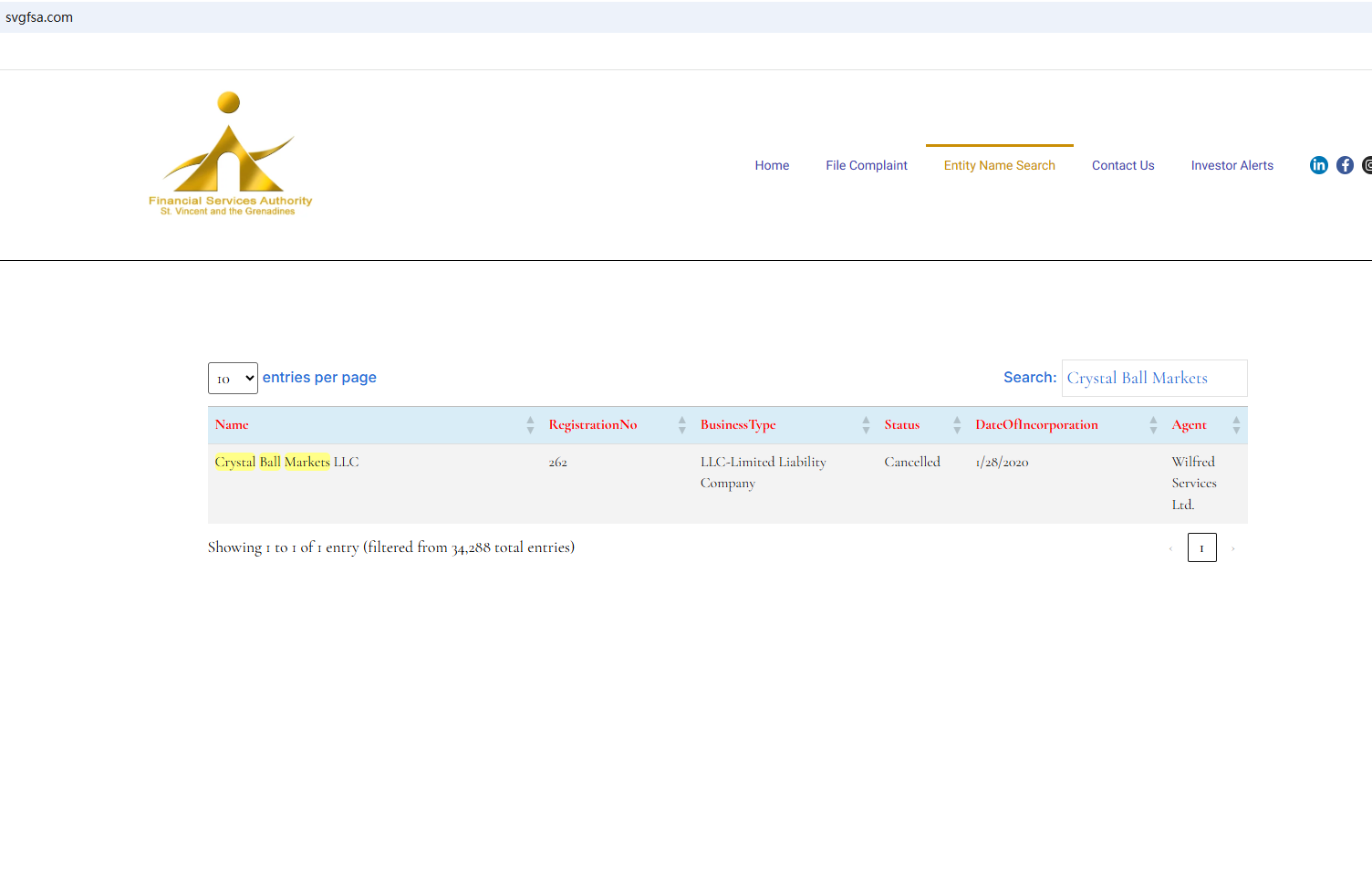Select the Crystal Ball Markets LLC row
Screen dimensions: 1372x896
(287, 463)
